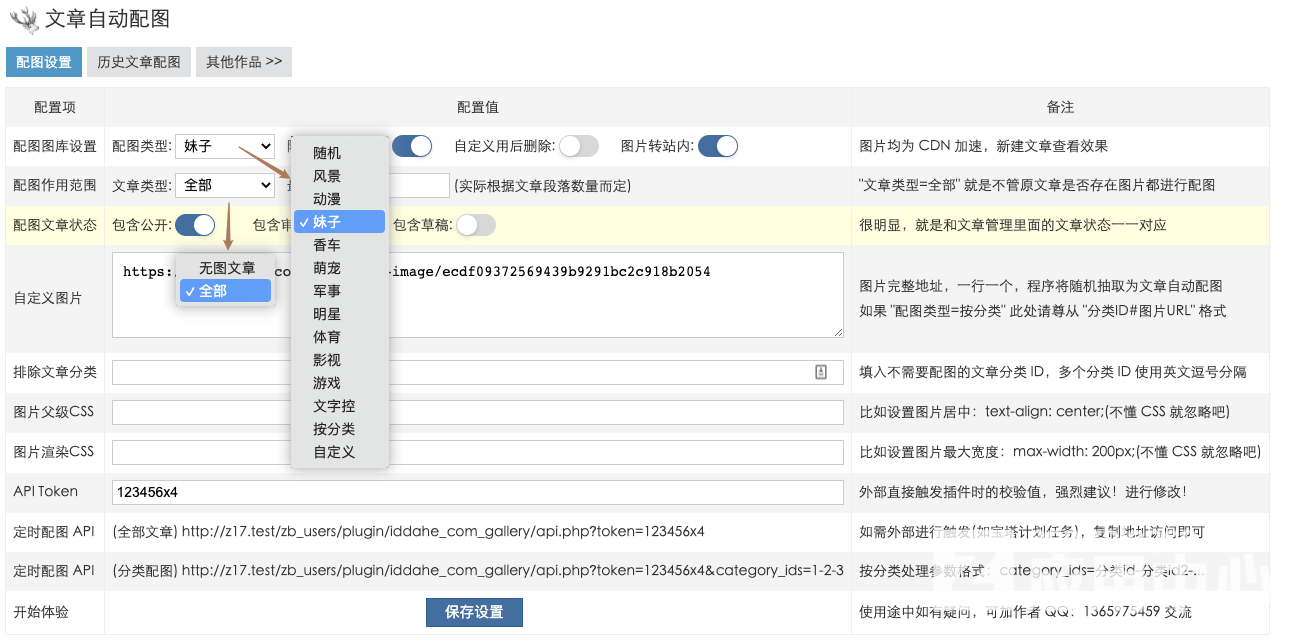Click into the API Token input field
1292x644 pixels.
point(478,492)
